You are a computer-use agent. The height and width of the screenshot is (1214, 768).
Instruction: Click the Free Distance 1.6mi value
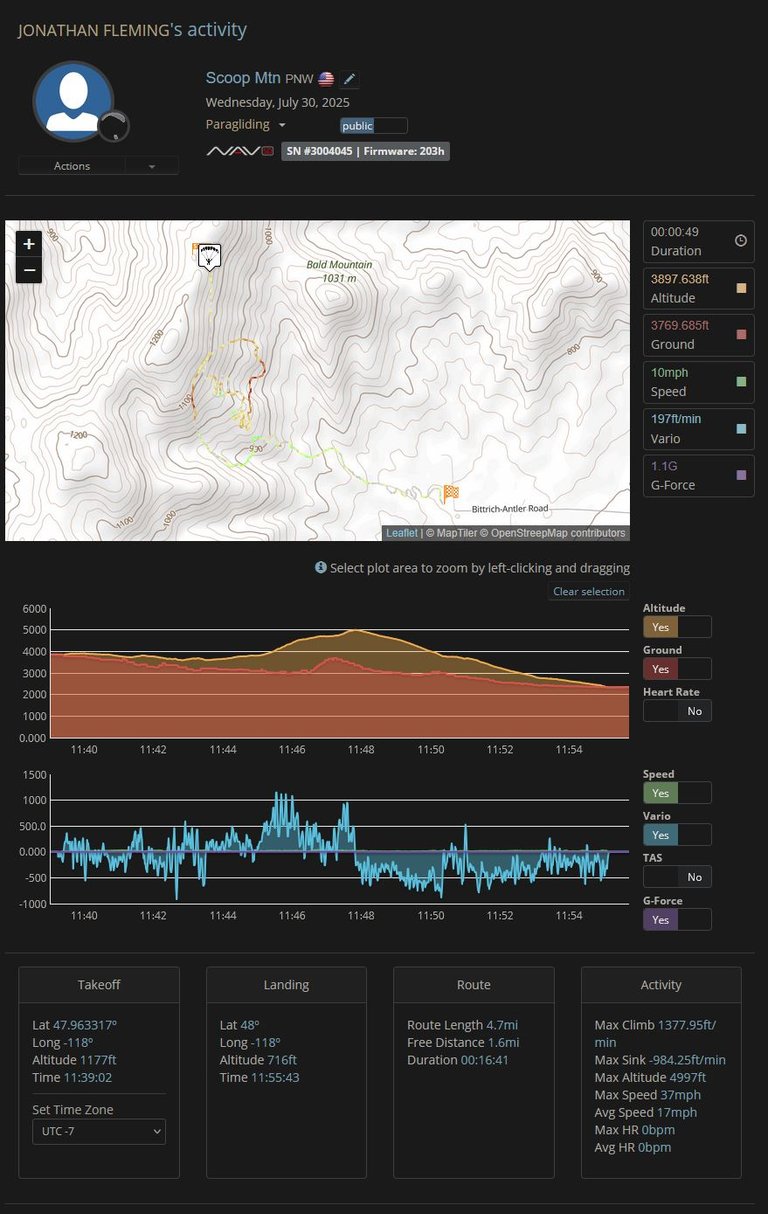coord(504,1042)
